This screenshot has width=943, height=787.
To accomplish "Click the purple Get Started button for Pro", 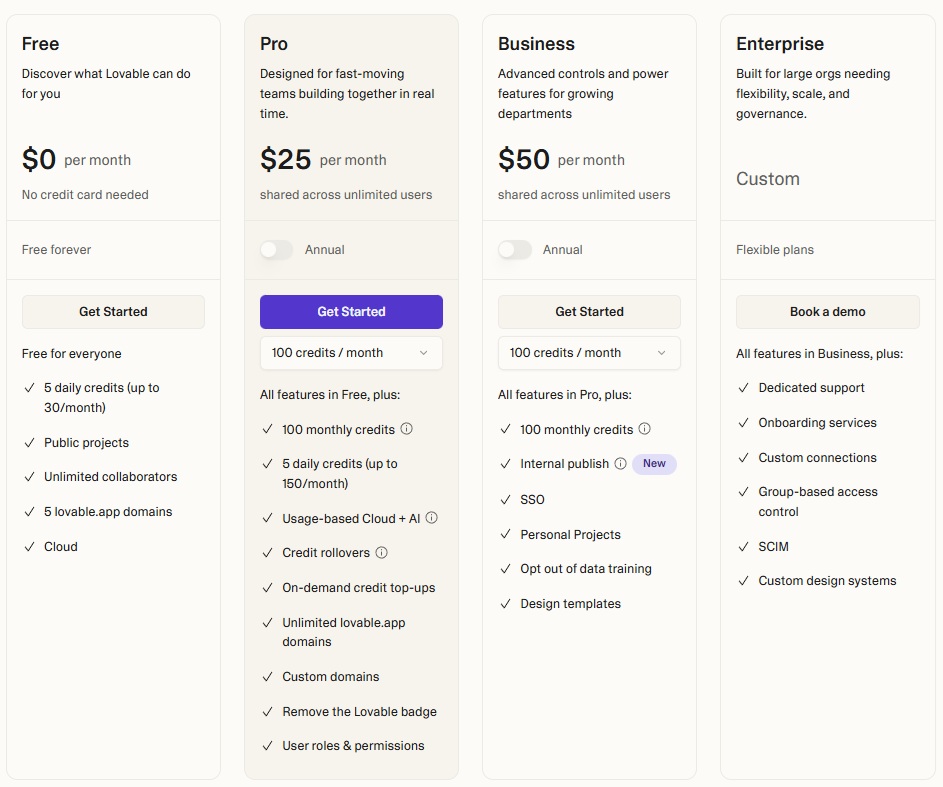I will pos(351,311).
